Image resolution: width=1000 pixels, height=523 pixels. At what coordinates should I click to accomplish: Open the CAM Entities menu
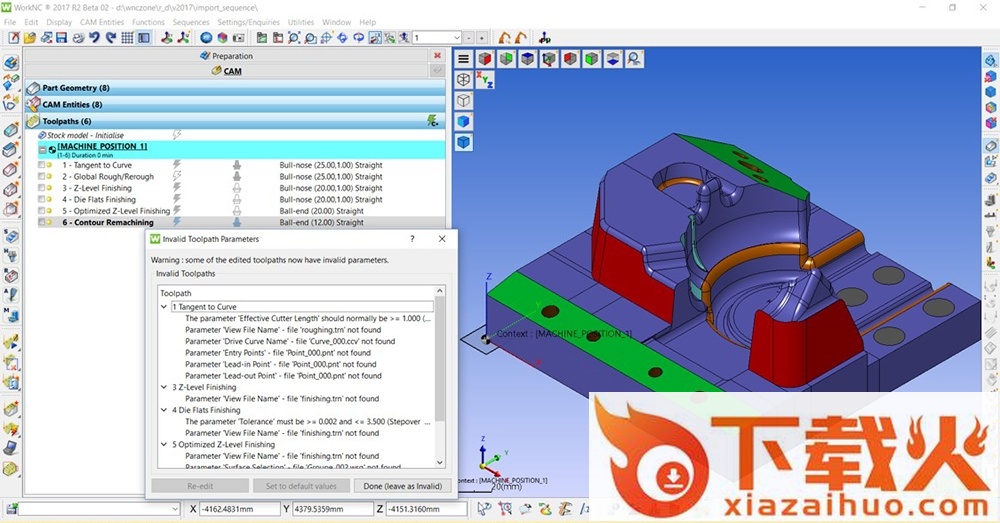click(x=102, y=22)
